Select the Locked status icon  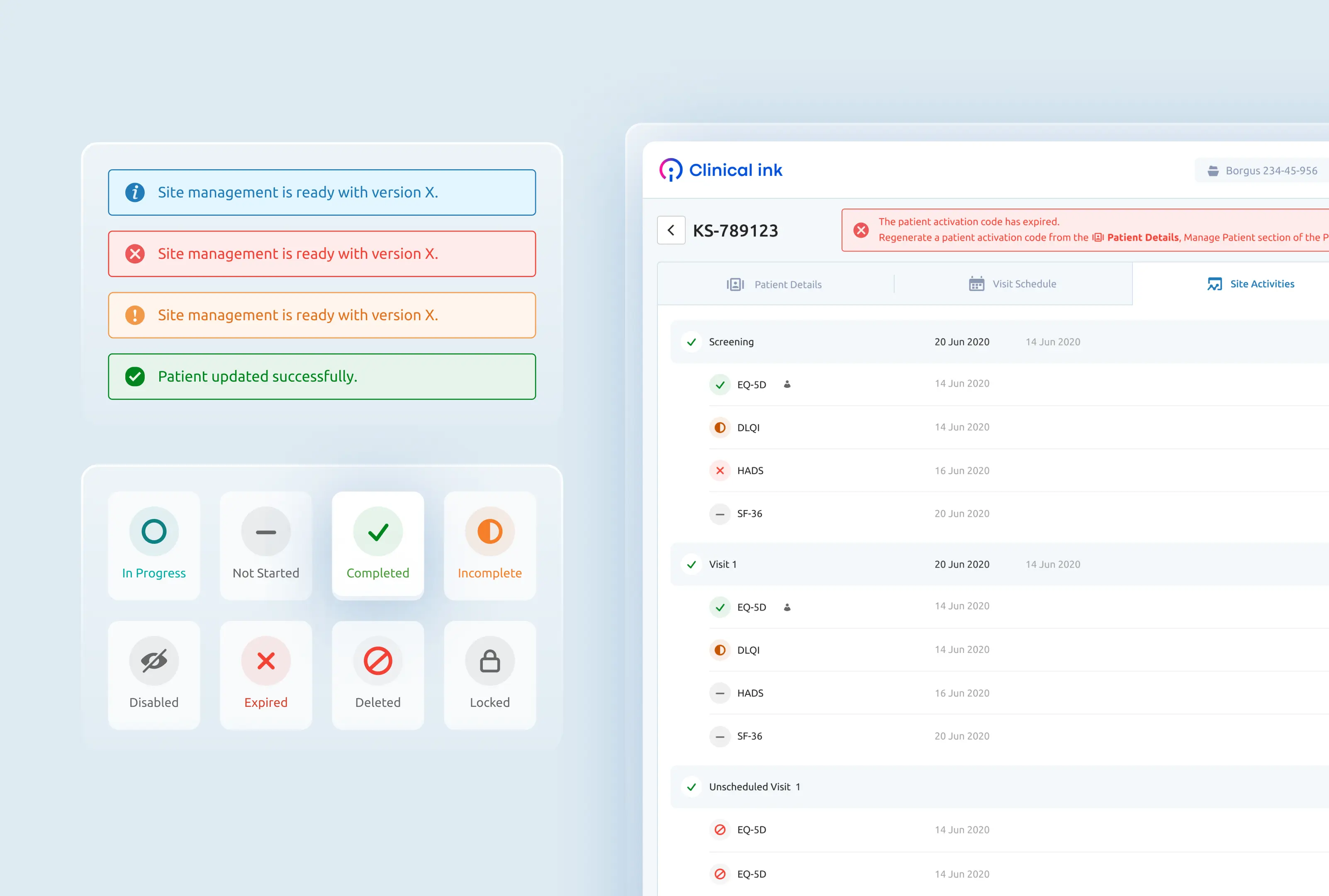tap(489, 660)
